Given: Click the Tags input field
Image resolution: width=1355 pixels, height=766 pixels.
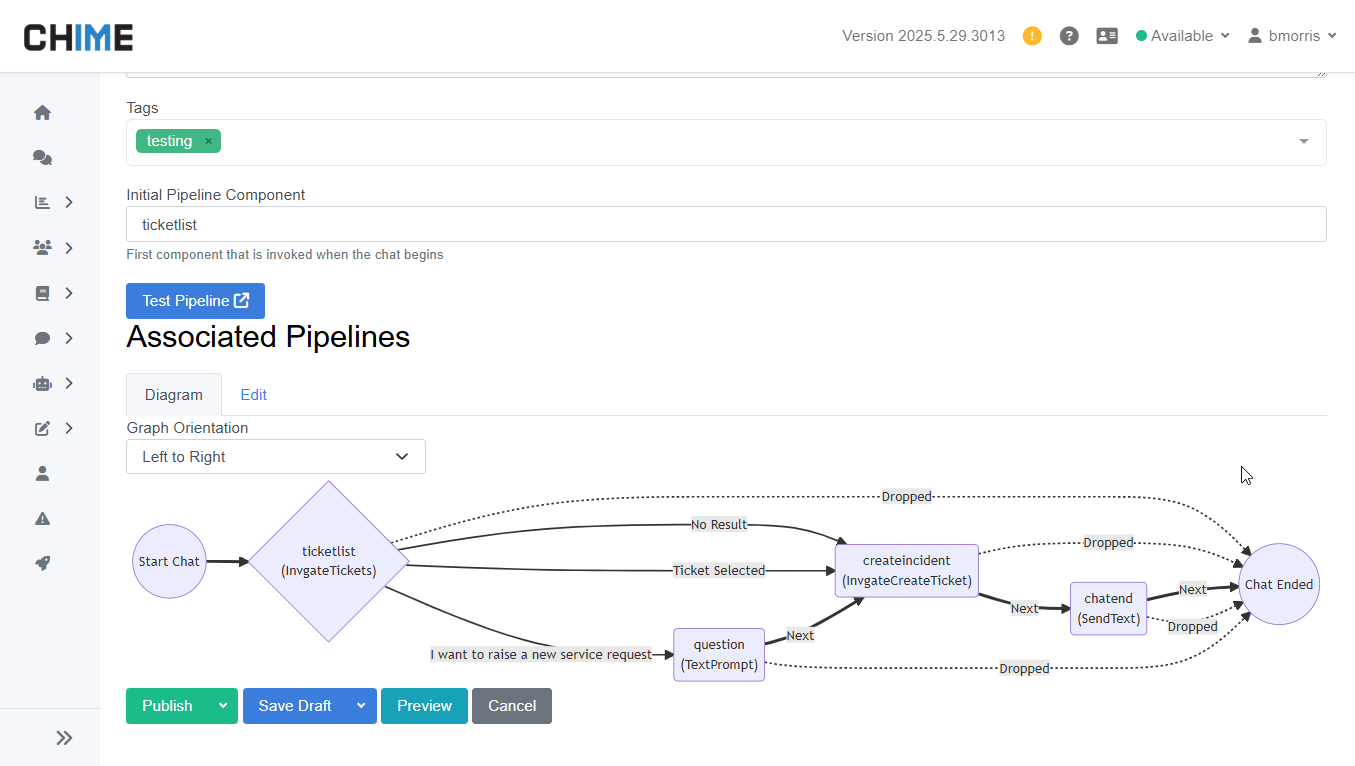Looking at the screenshot, I should pyautogui.click(x=726, y=142).
